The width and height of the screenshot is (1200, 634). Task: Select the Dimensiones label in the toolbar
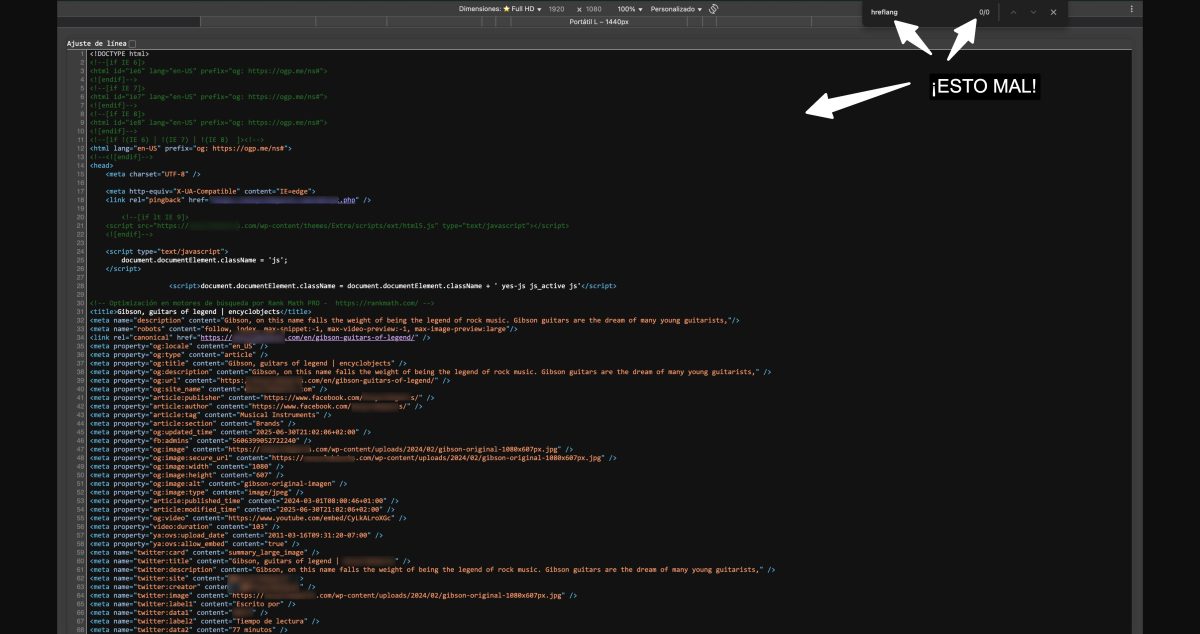pos(480,8)
